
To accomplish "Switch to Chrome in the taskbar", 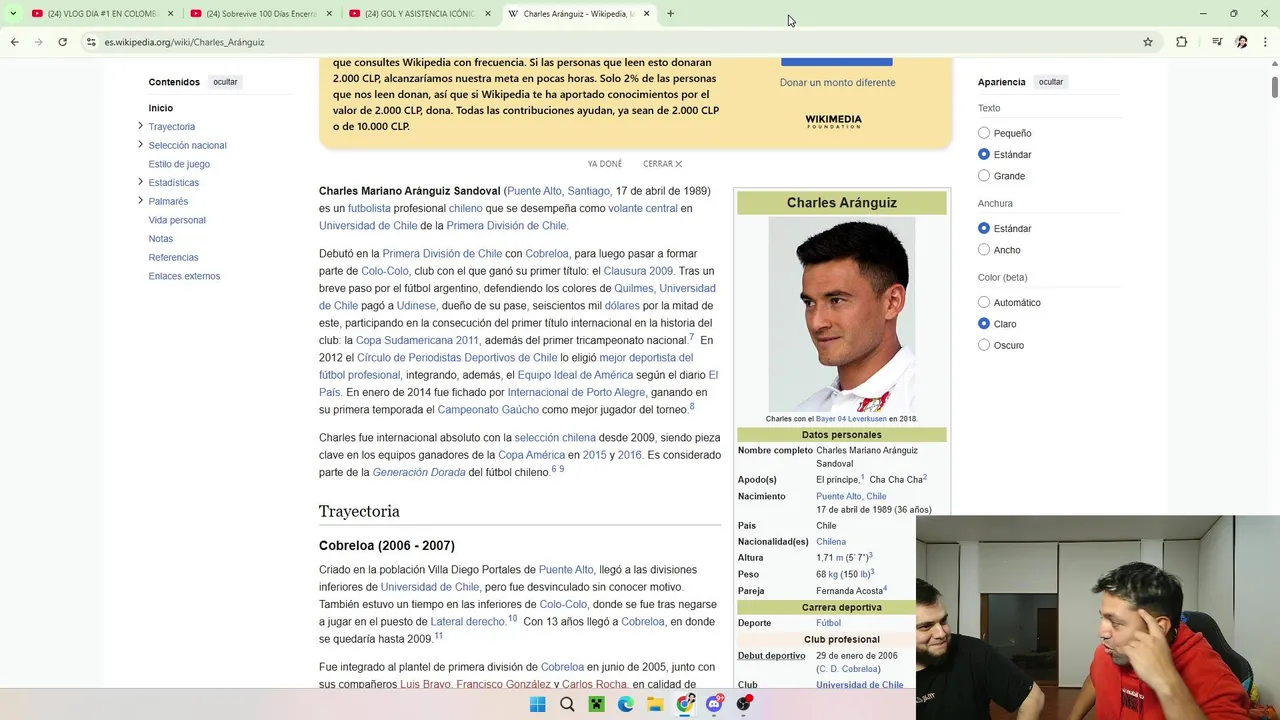I will (685, 704).
